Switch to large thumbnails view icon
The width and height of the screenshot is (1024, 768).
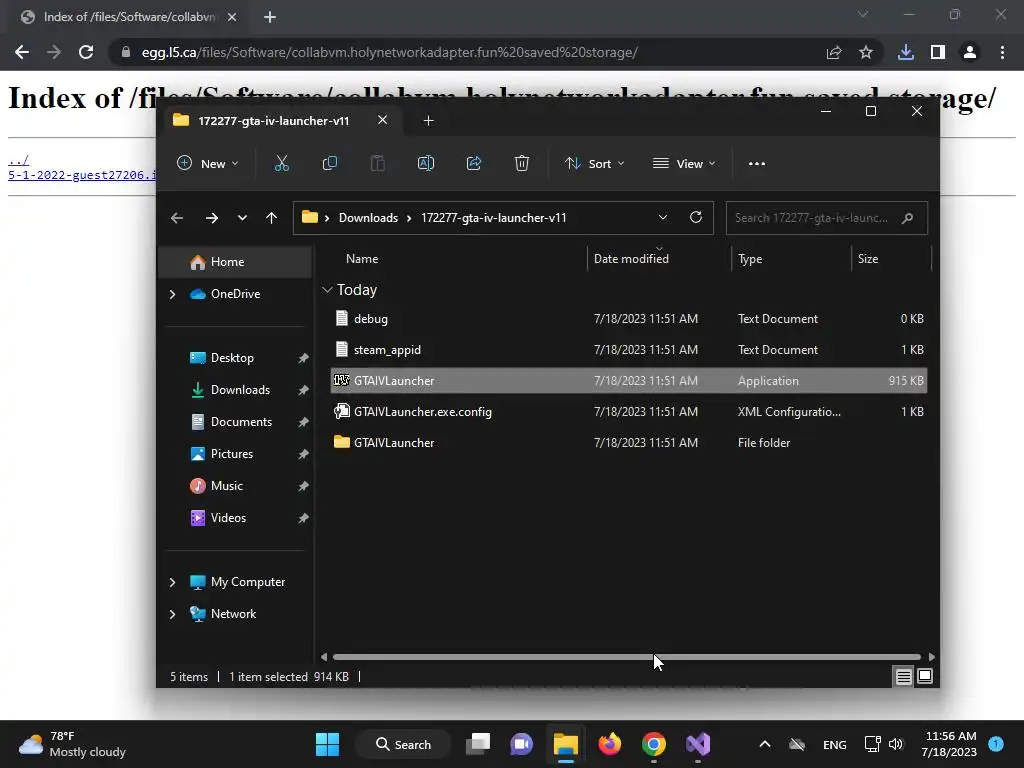coord(925,677)
